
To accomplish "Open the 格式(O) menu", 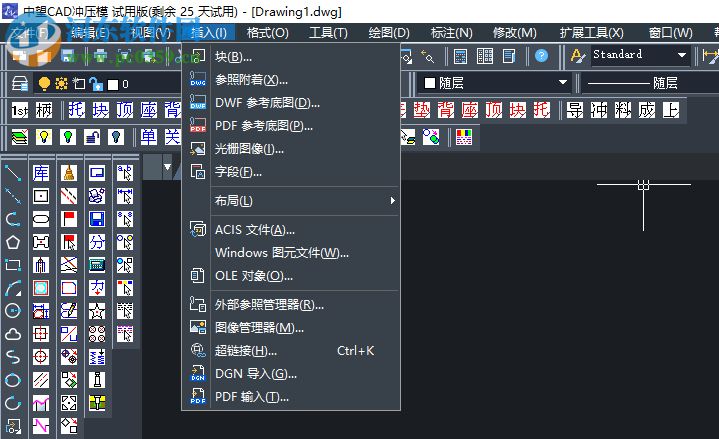I will (x=267, y=33).
